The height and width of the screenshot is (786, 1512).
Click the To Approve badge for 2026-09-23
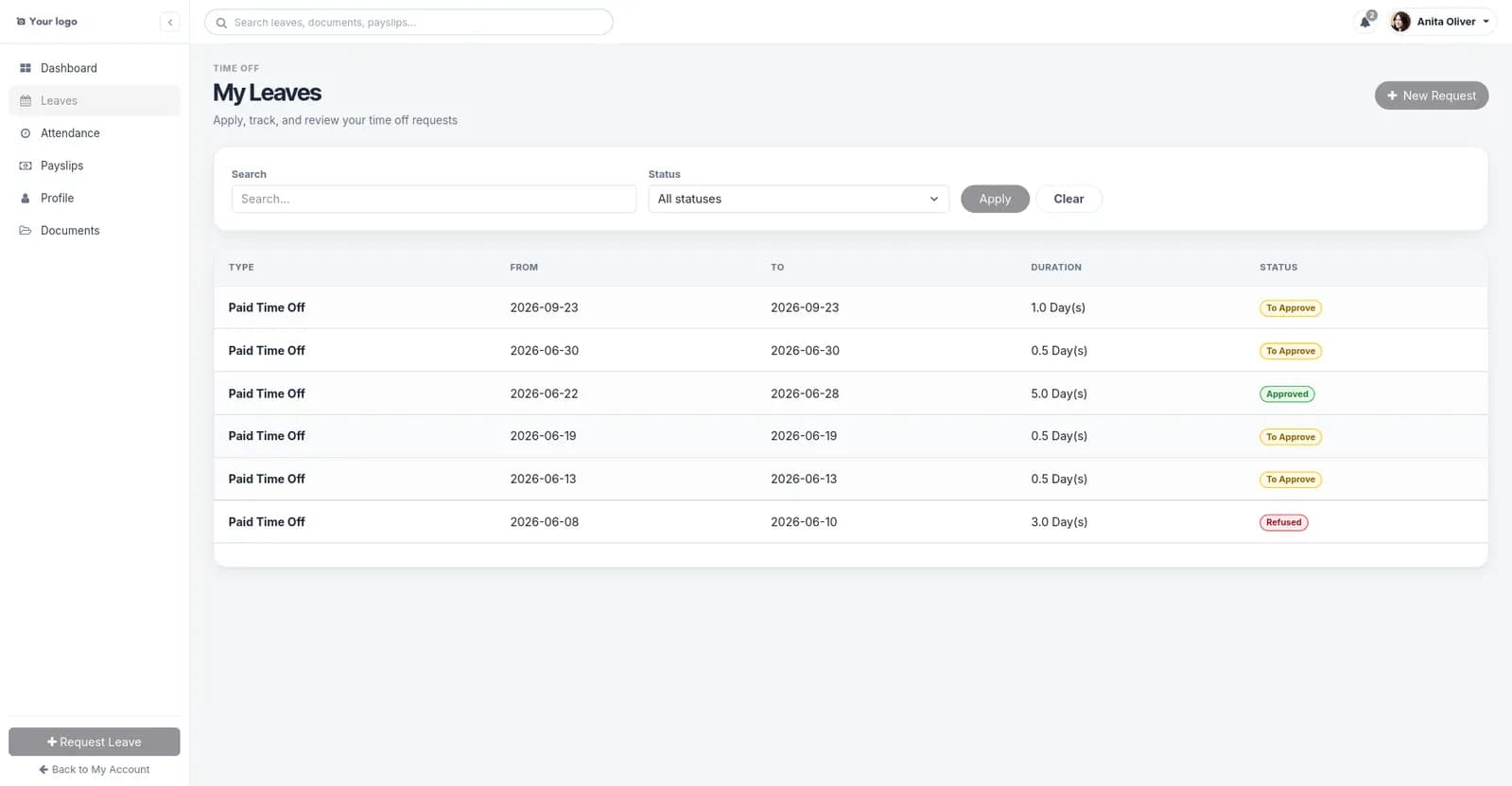tap(1290, 308)
